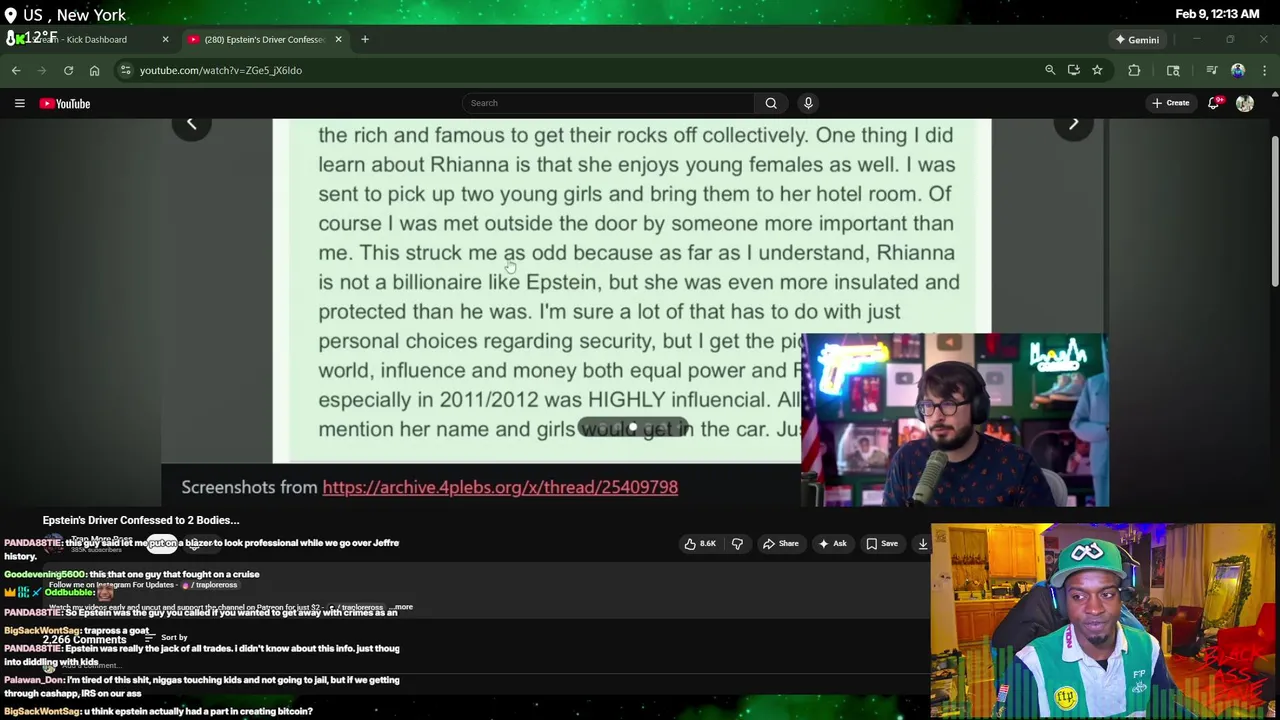Image resolution: width=1280 pixels, height=720 pixels.
Task: Reload the current YouTube page
Action: [x=68, y=70]
